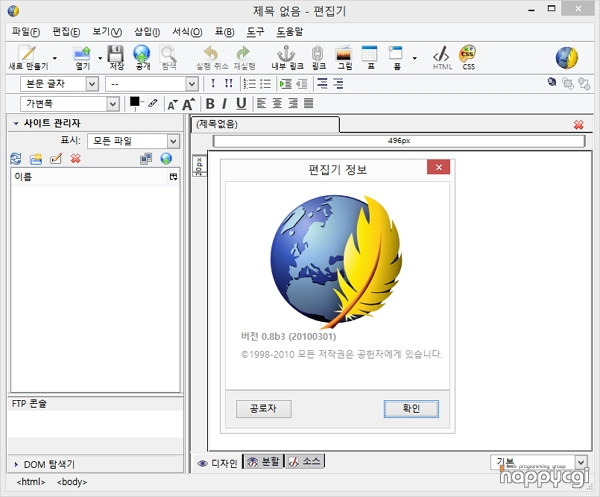Open the 삽입(I) menu
600x497 pixels.
click(147, 32)
